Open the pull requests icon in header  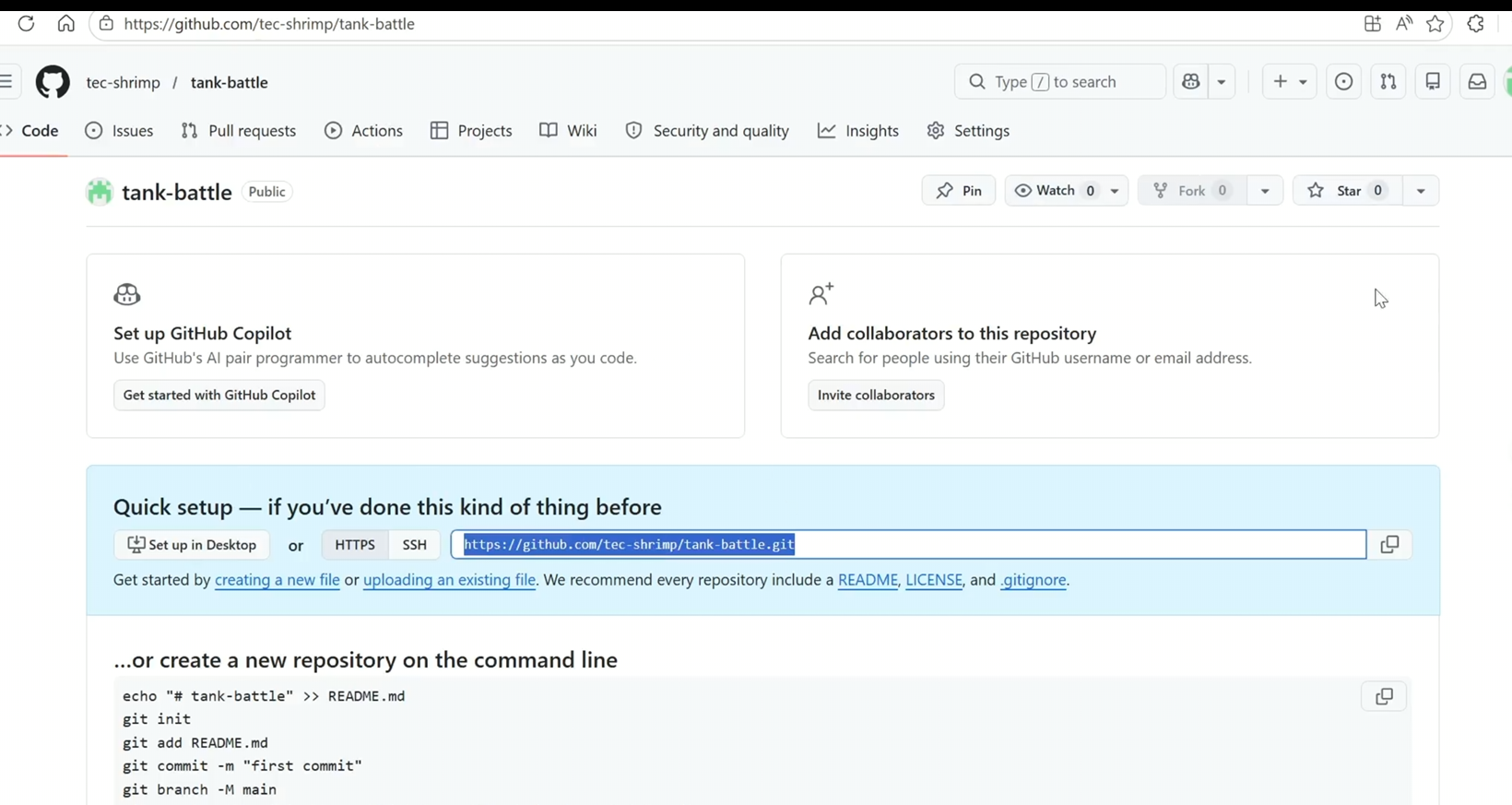(1388, 82)
